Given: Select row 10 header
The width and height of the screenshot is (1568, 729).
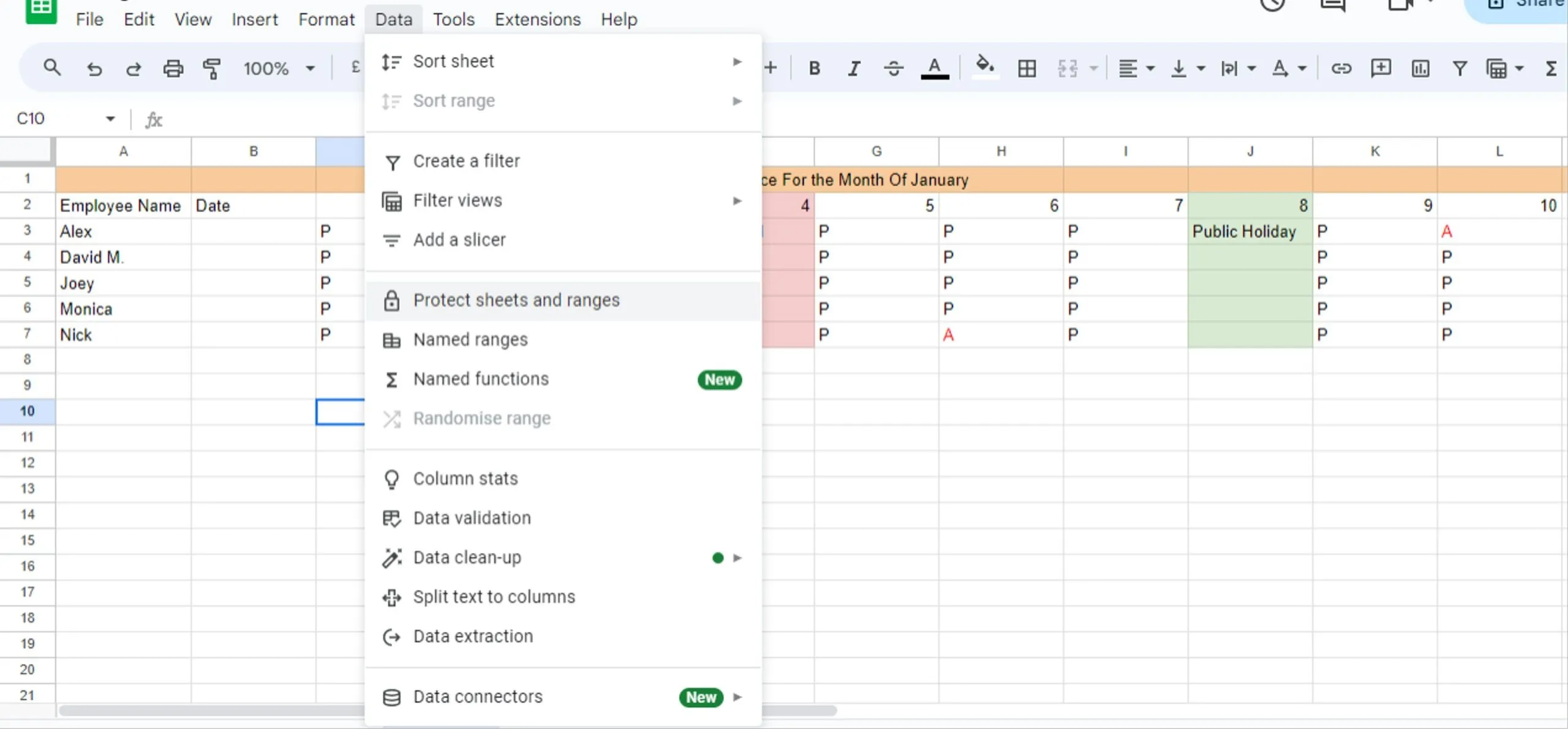Looking at the screenshot, I should (28, 411).
